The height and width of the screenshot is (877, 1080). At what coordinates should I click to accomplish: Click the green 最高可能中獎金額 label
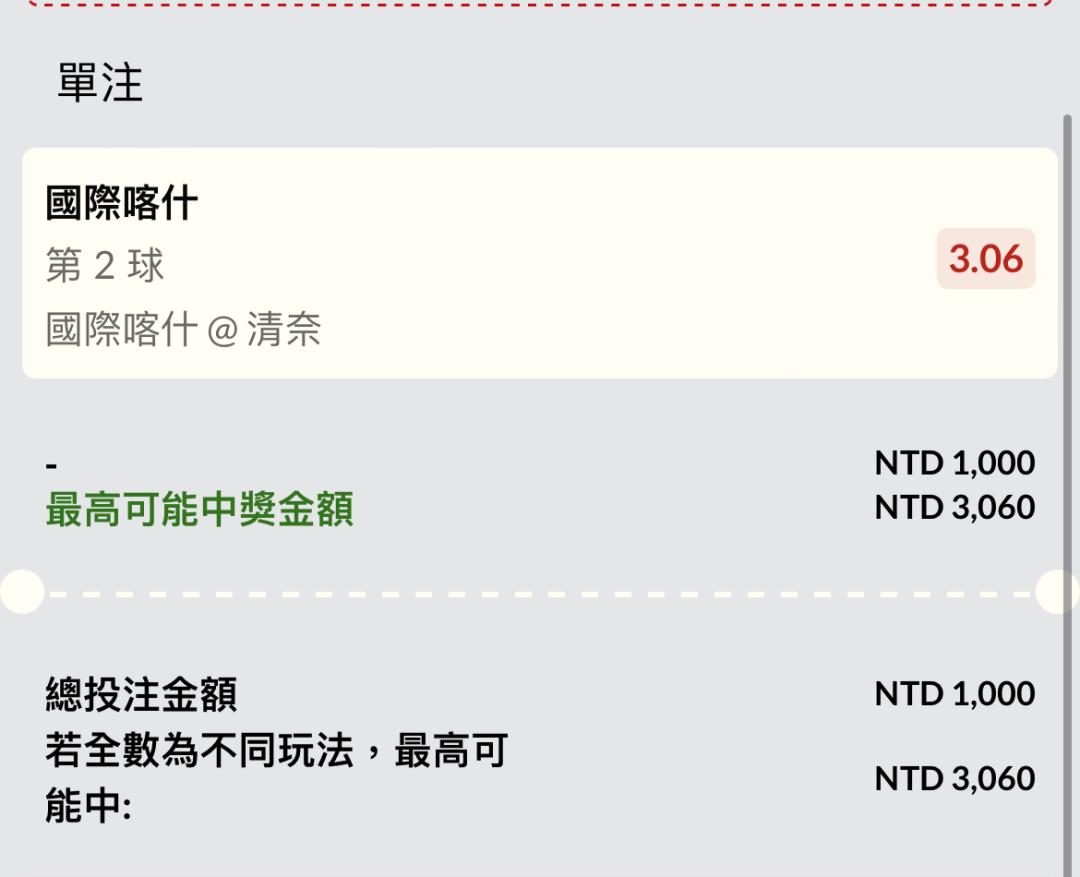(199, 510)
